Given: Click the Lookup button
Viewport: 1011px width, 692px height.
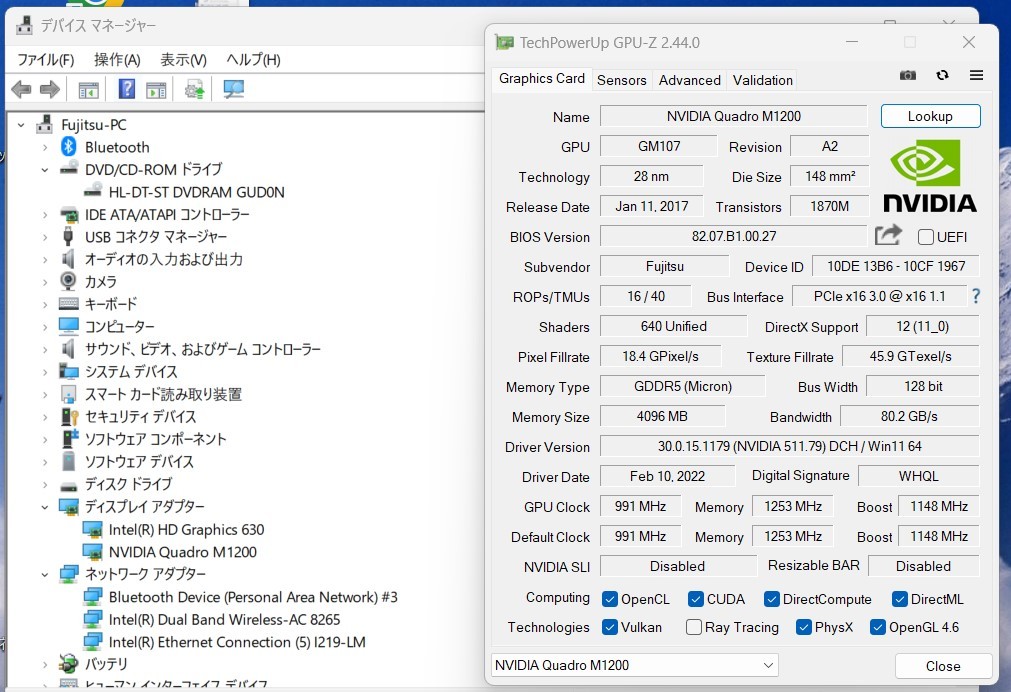Looking at the screenshot, I should tap(930, 116).
